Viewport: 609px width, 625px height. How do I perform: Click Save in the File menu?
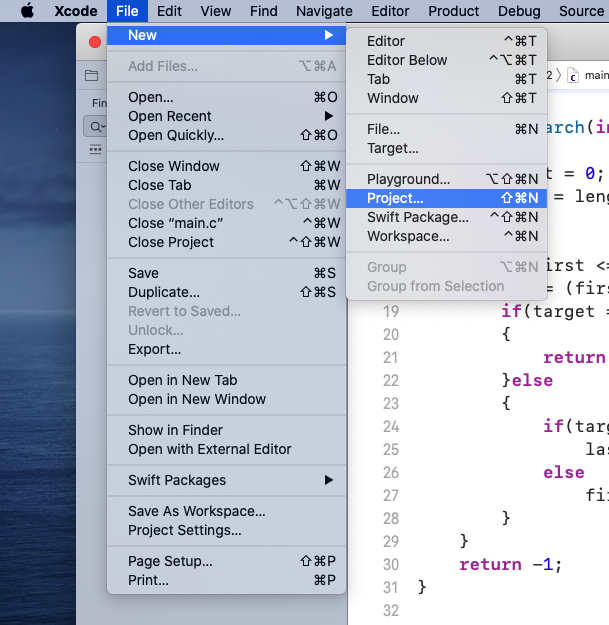[226, 273]
